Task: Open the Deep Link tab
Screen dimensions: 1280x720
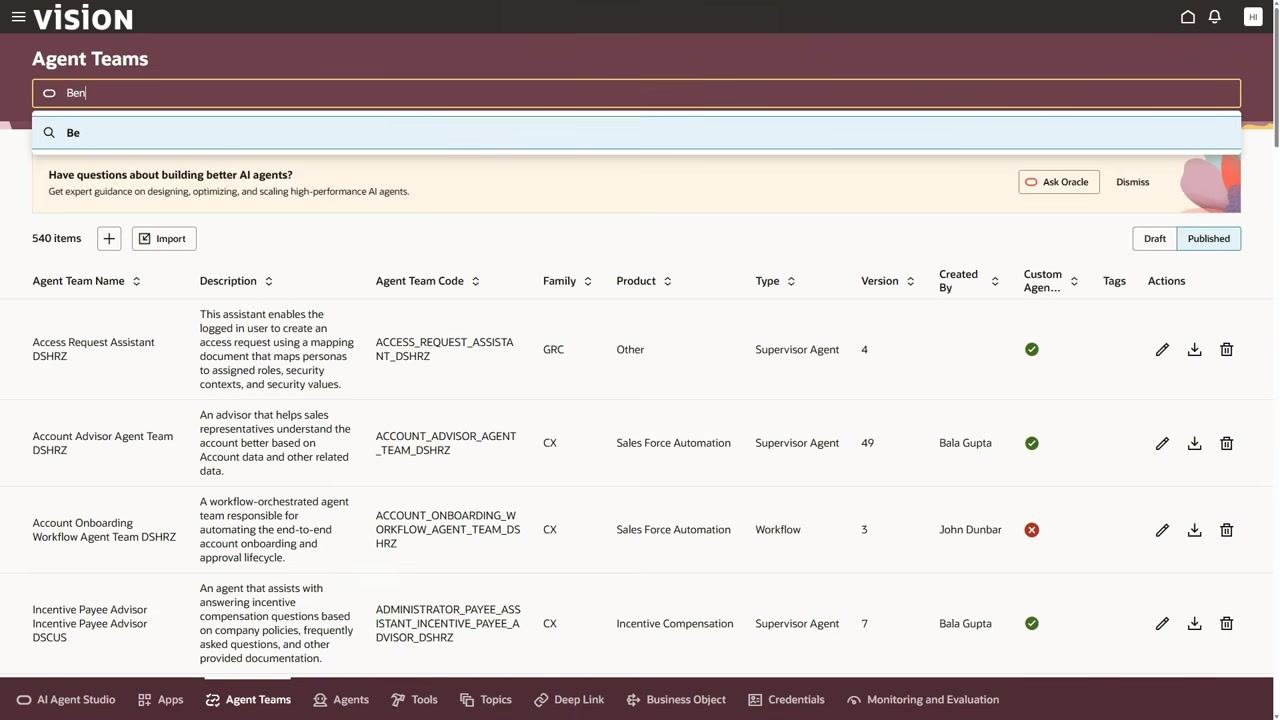Action: click(569, 700)
